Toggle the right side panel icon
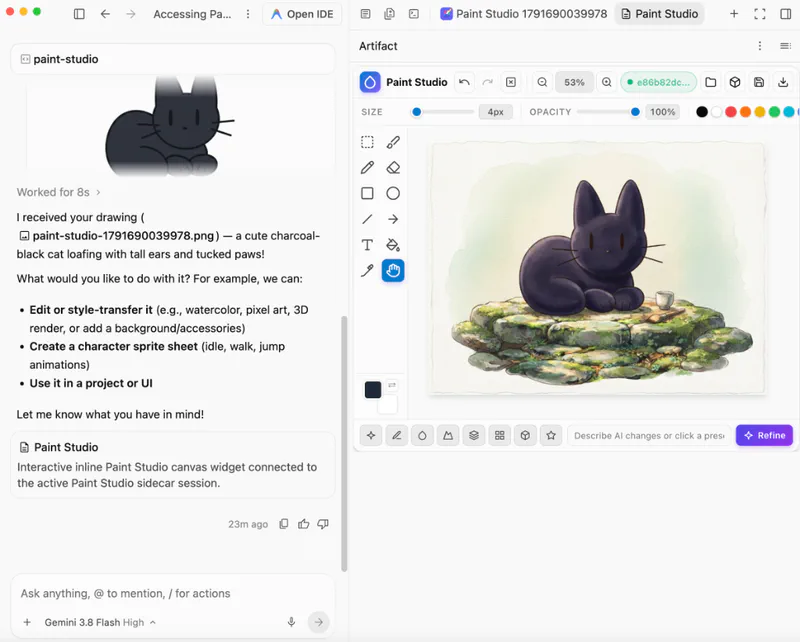This screenshot has height=642, width=800. [786, 14]
